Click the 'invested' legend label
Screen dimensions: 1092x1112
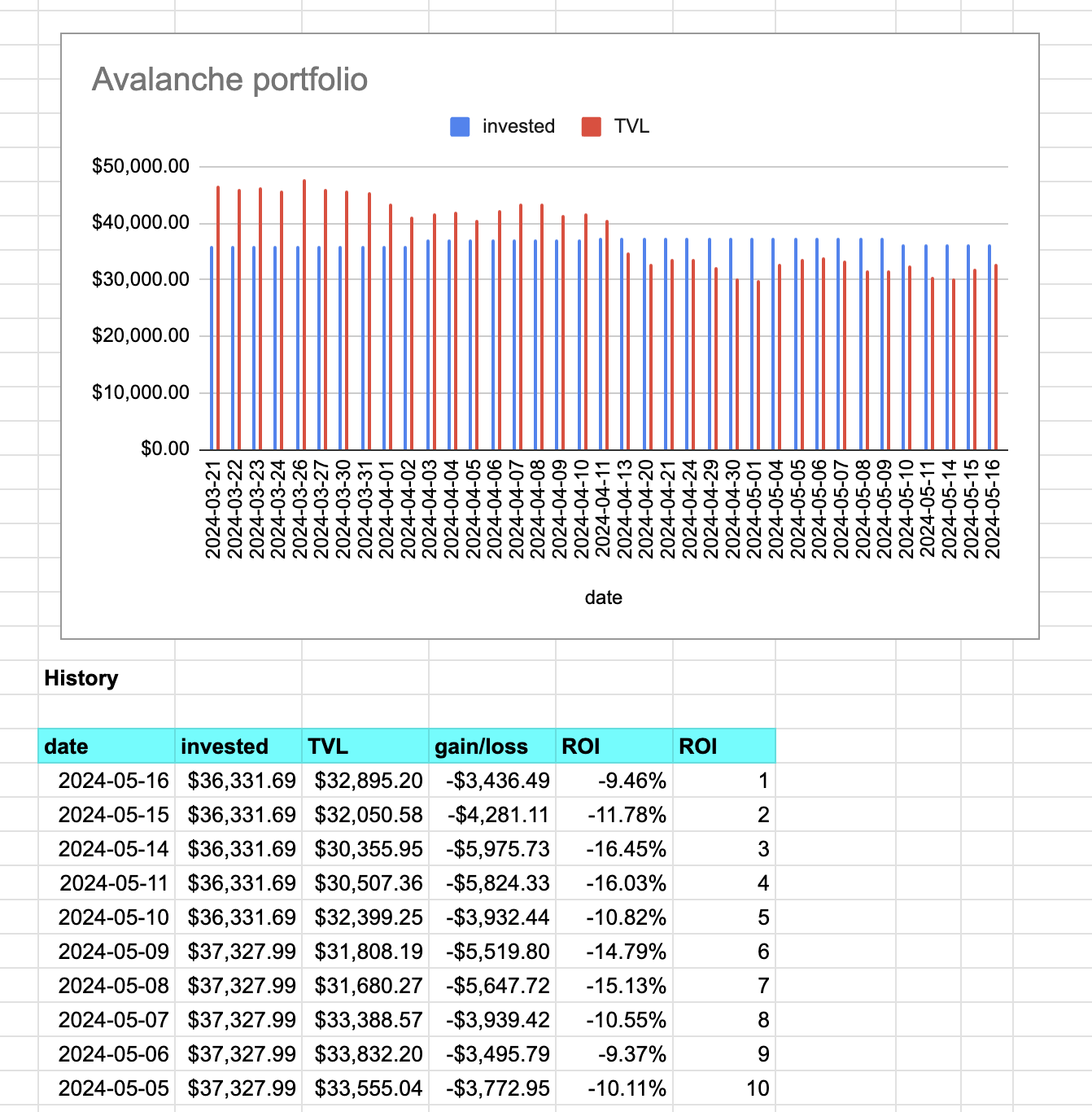(518, 126)
